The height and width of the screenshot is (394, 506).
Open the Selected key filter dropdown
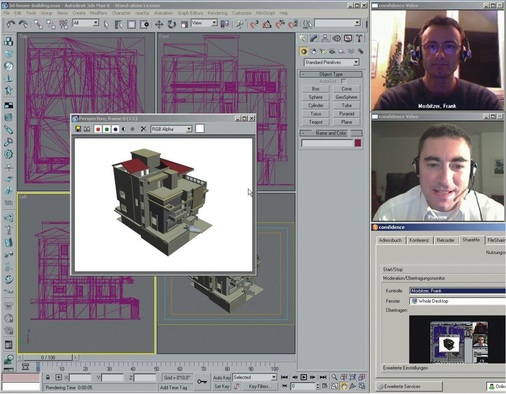pos(255,377)
